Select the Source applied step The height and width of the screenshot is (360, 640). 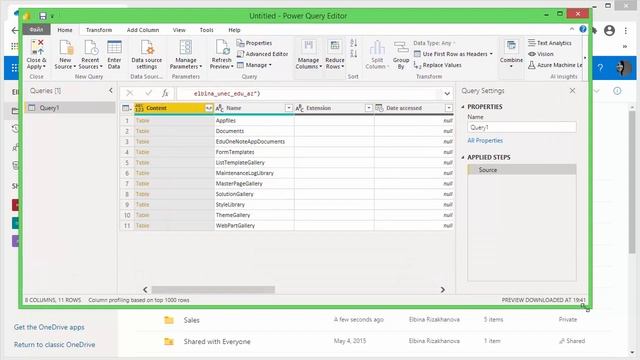tap(522, 170)
